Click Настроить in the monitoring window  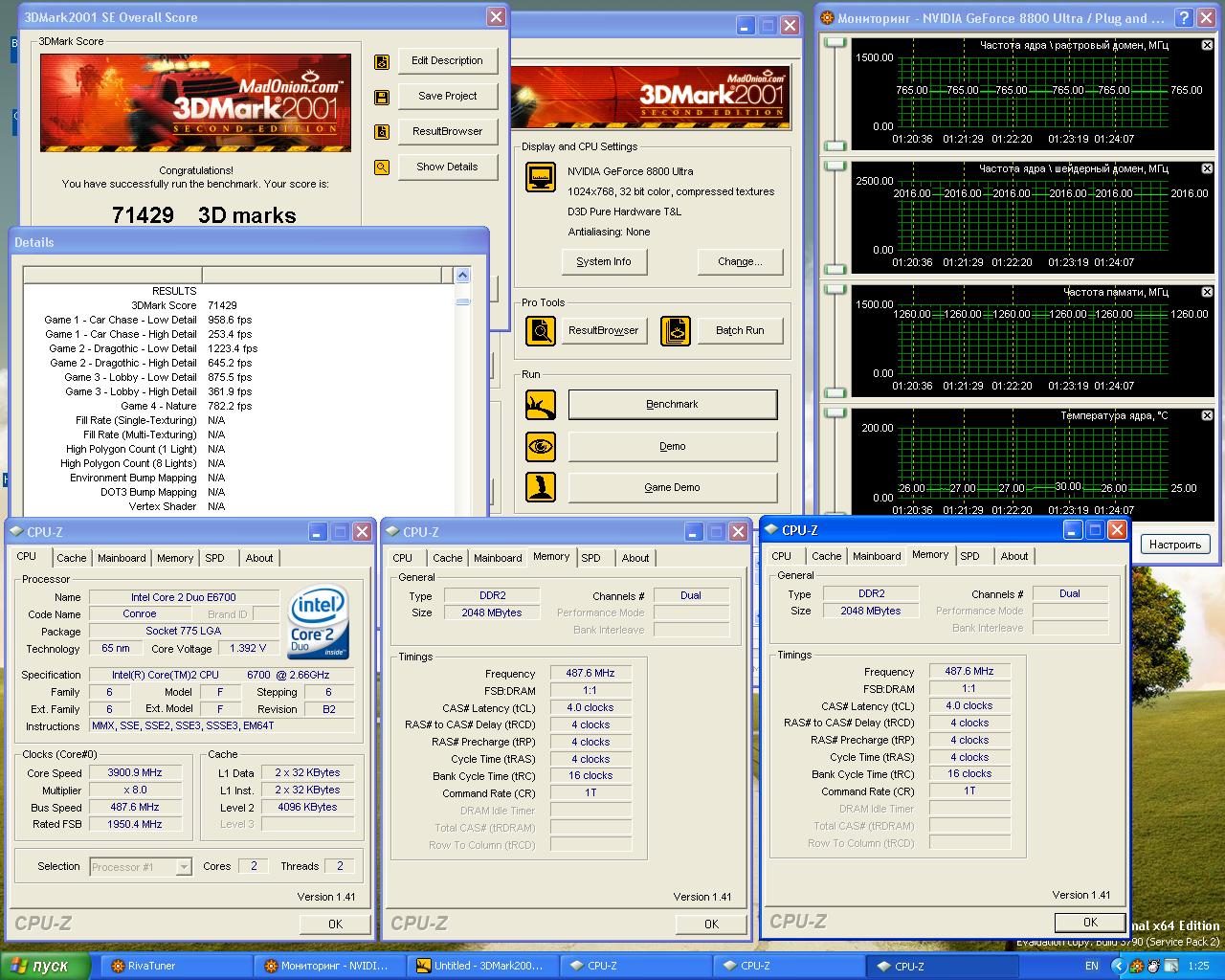coord(1175,545)
